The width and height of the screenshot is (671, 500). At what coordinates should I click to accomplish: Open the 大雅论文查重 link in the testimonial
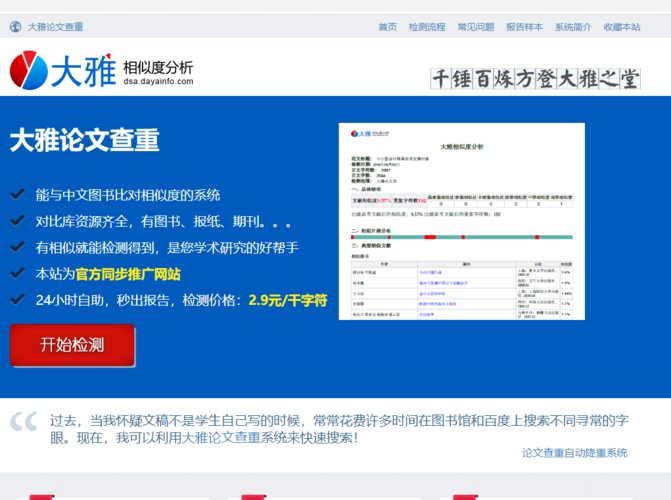click(221, 438)
